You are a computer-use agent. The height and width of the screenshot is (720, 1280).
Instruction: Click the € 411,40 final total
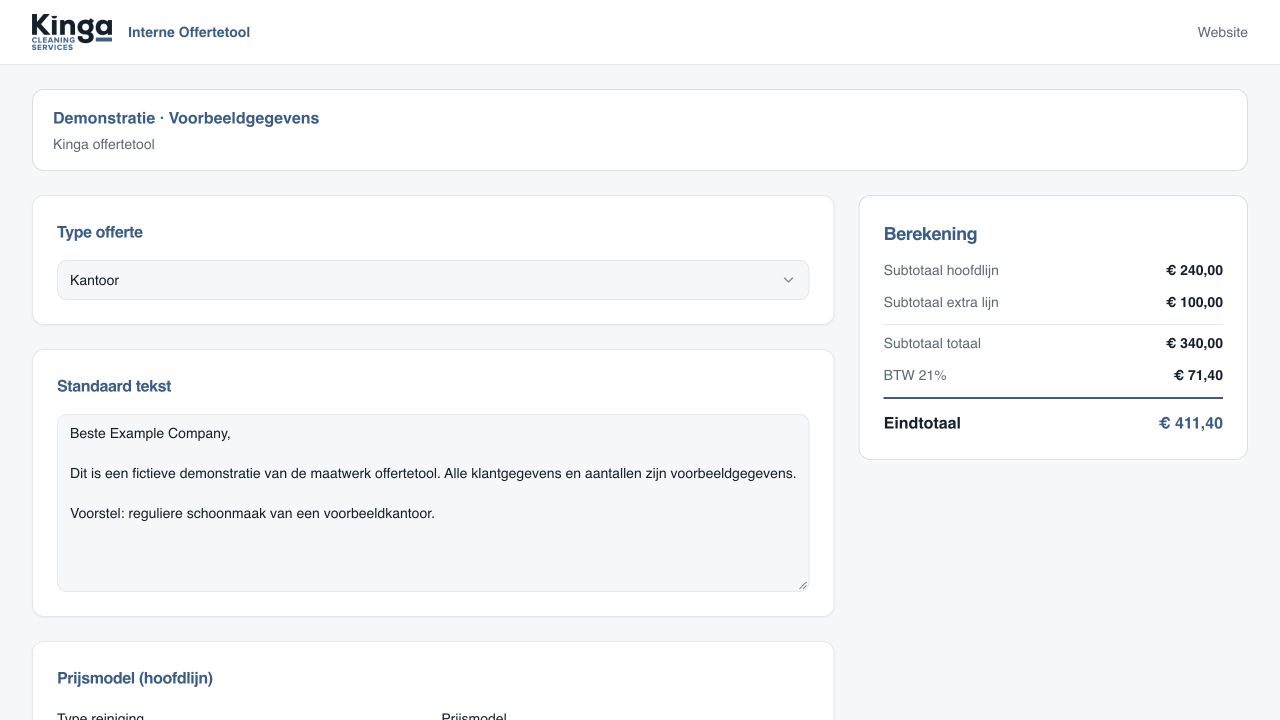pyautogui.click(x=1190, y=423)
